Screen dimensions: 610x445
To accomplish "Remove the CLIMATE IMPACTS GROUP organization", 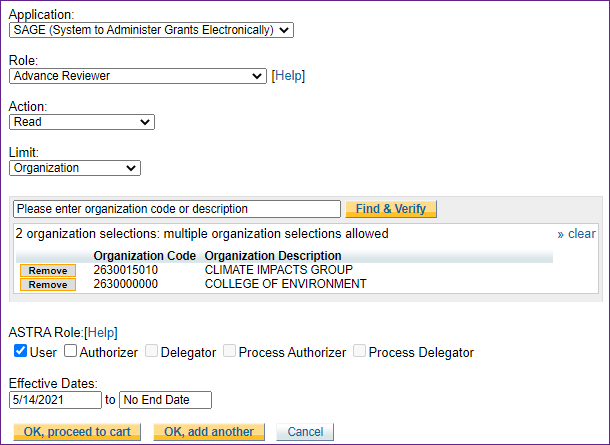I will [x=48, y=271].
